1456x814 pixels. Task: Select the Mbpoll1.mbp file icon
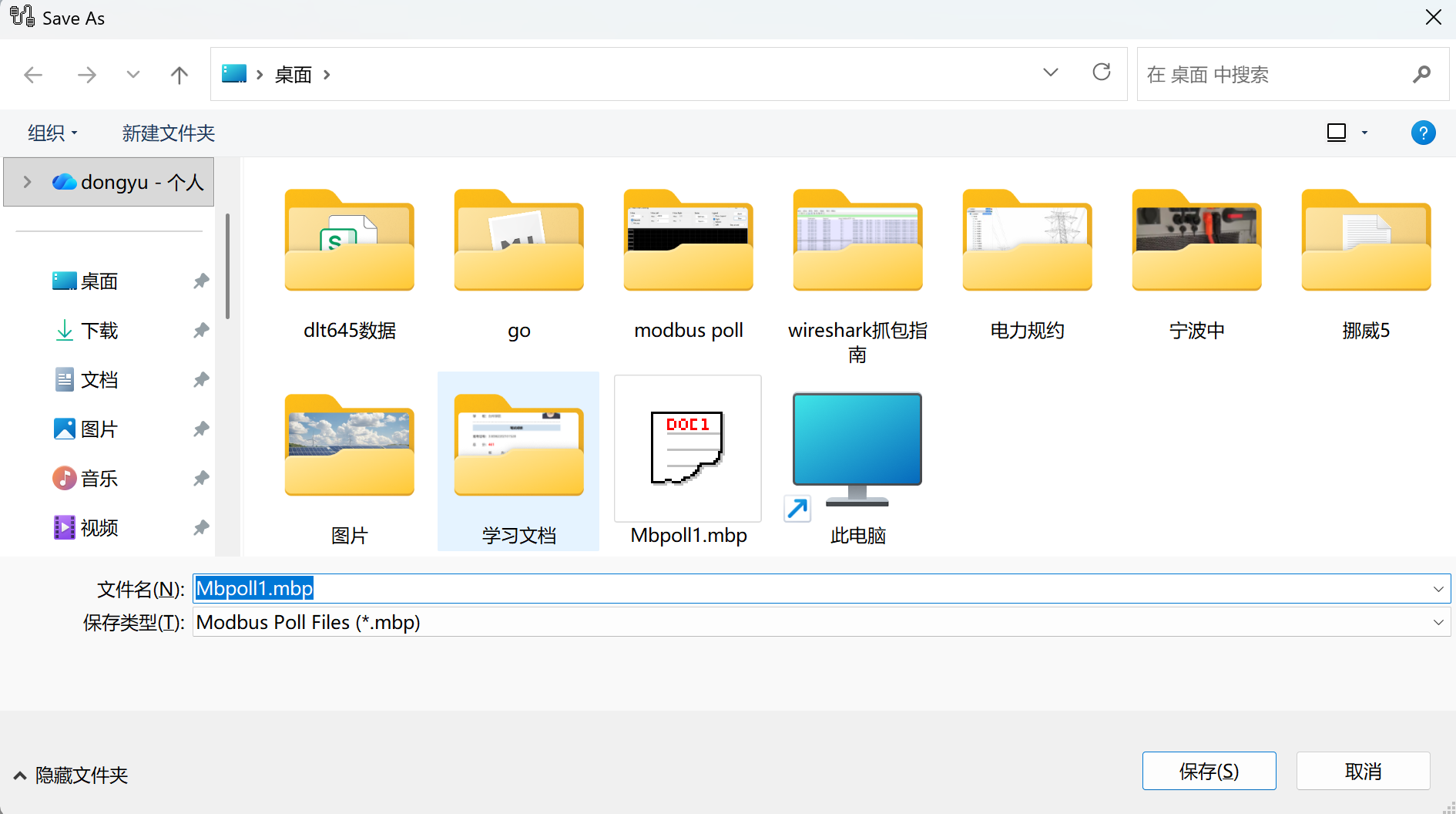[x=688, y=448]
